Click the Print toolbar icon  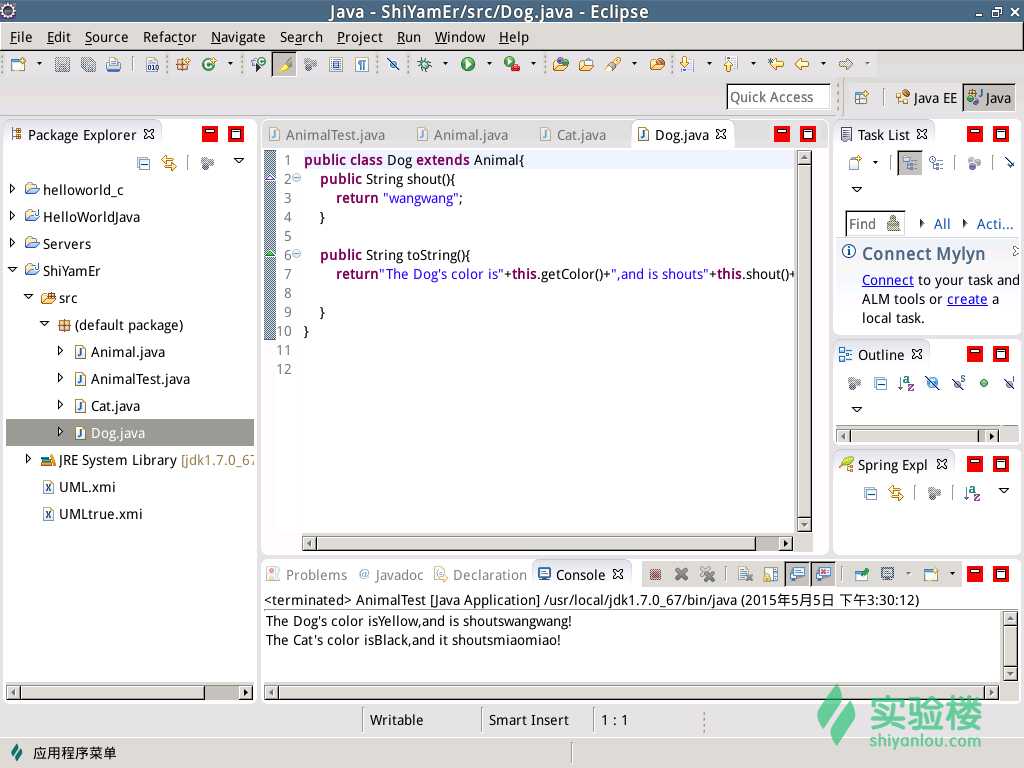(114, 64)
